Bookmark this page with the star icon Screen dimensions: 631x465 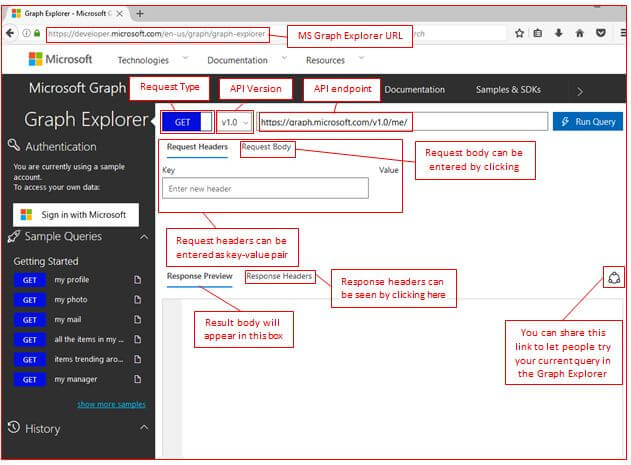click(520, 33)
